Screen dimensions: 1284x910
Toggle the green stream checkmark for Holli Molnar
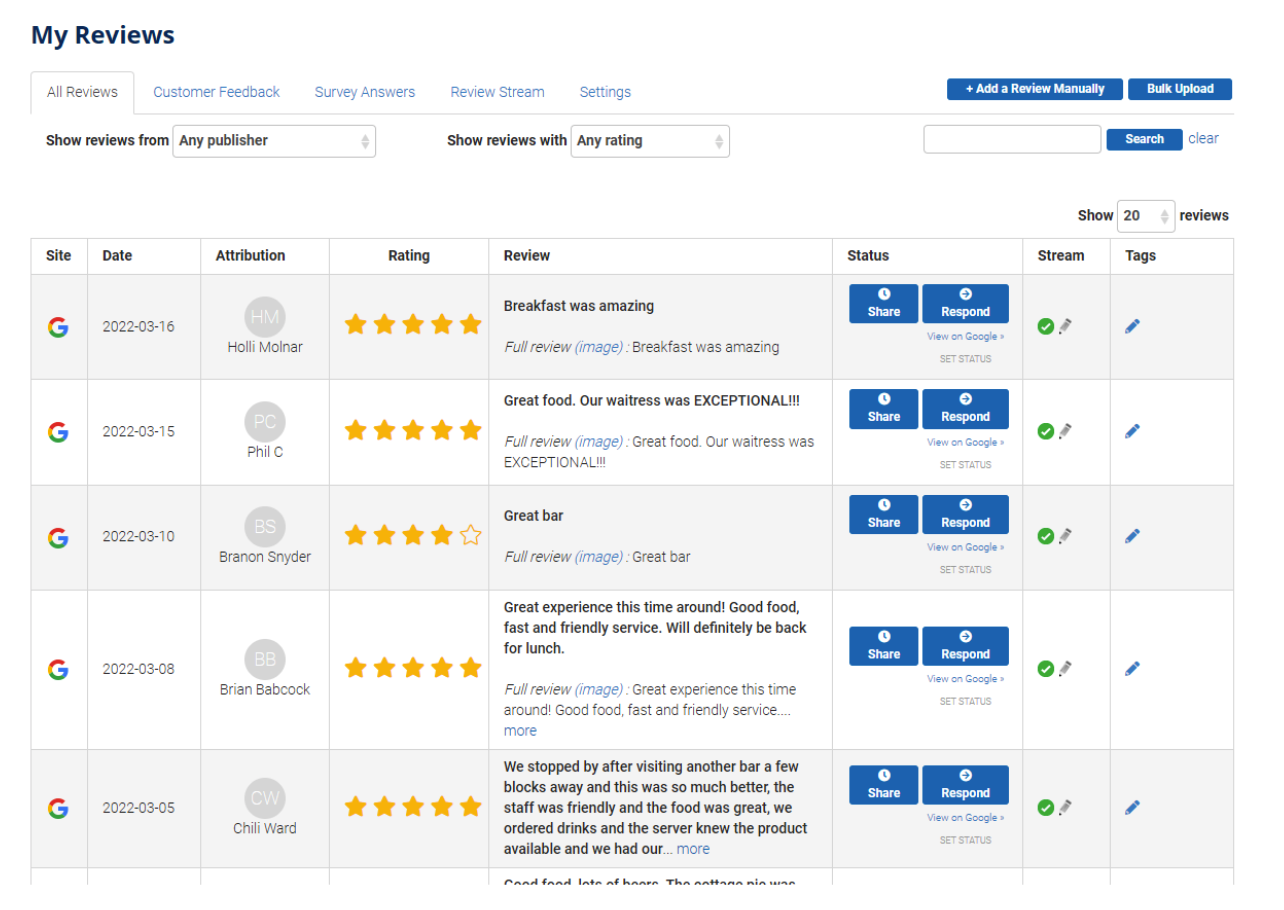click(1046, 326)
